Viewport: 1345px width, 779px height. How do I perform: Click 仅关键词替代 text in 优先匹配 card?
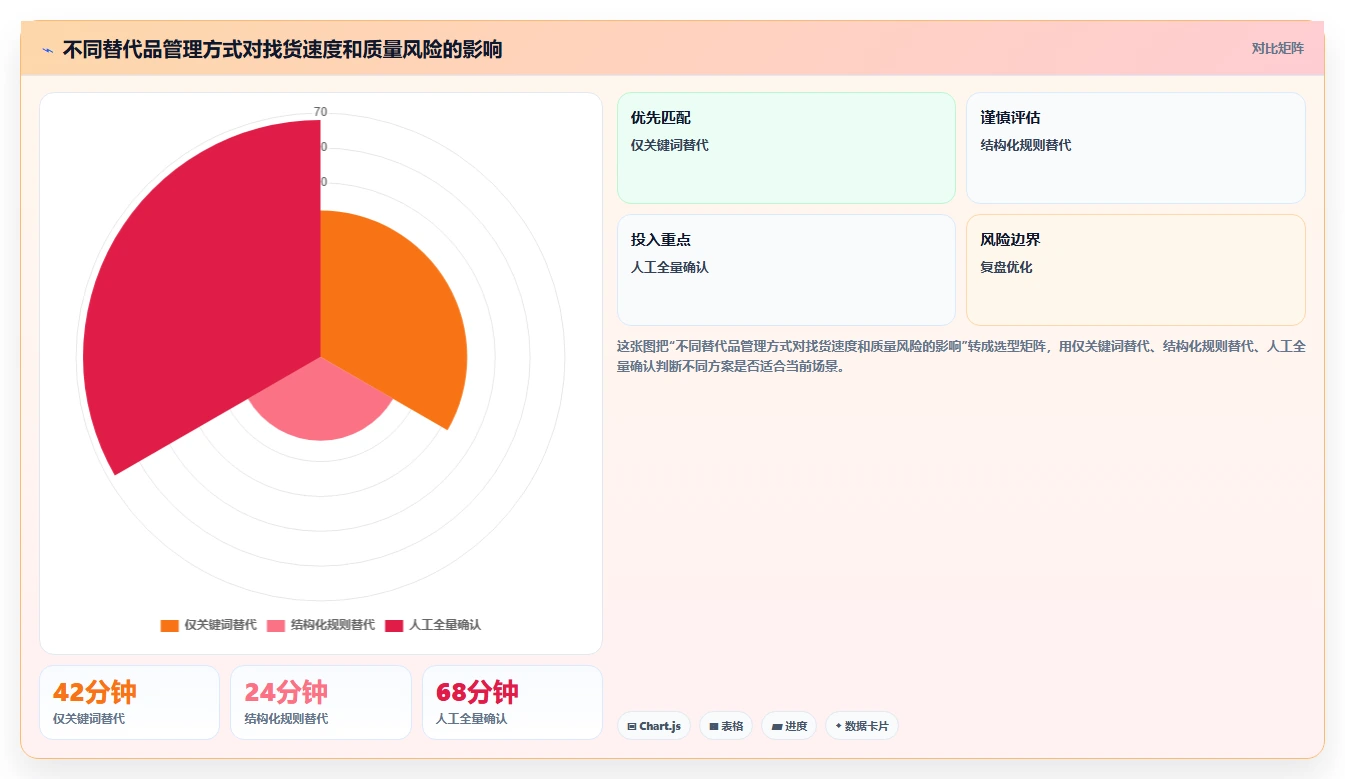(x=669, y=146)
